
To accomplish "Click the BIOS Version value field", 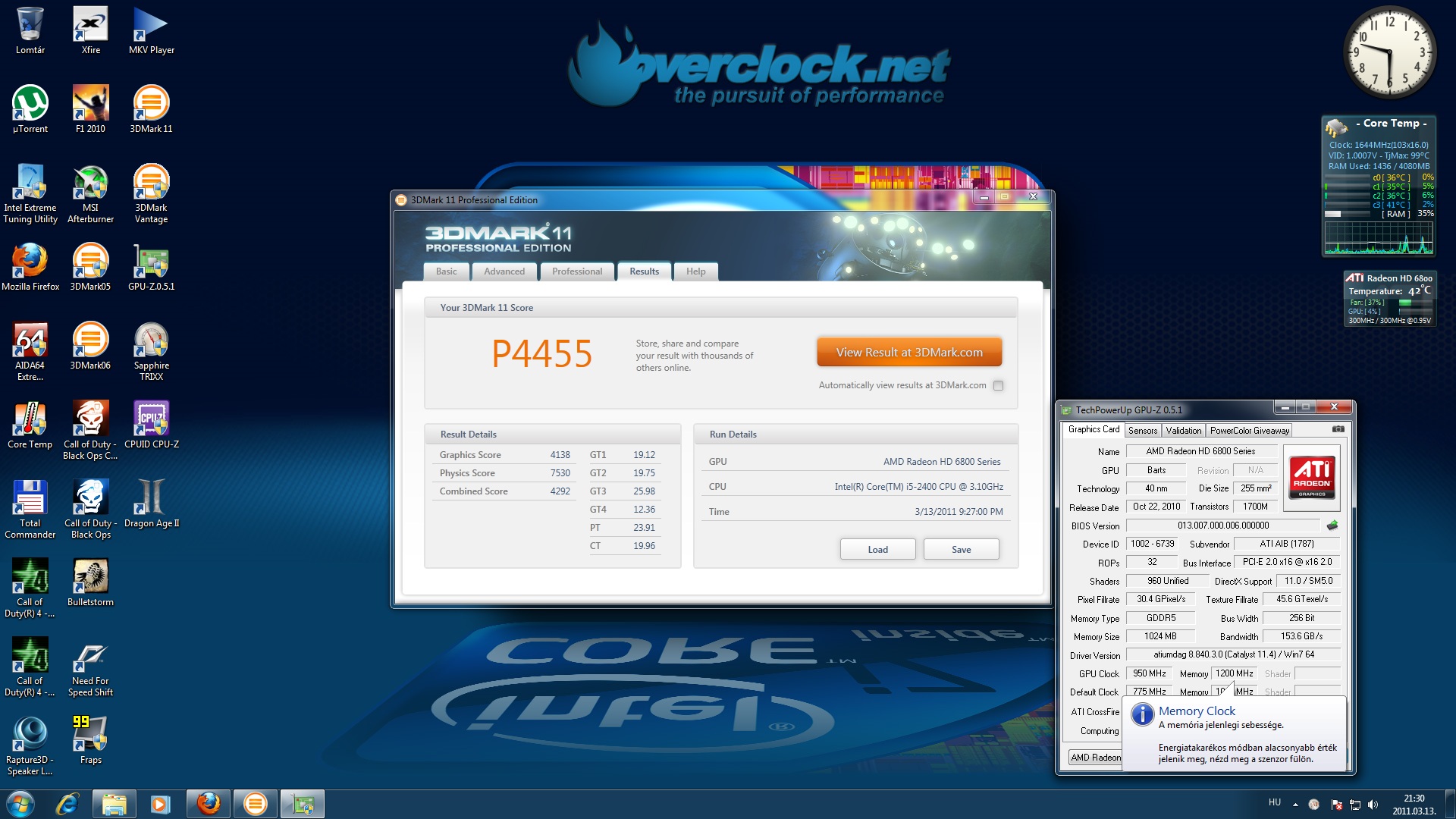I will [1222, 526].
